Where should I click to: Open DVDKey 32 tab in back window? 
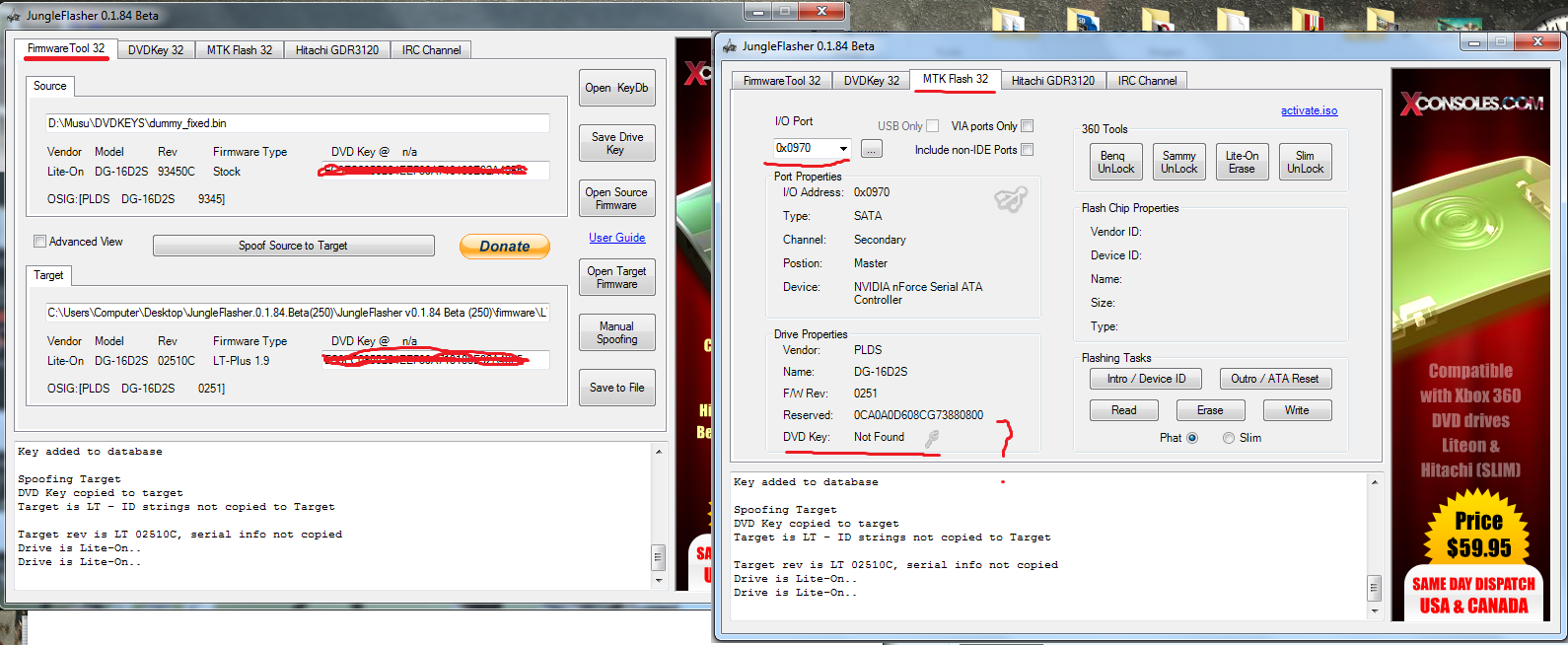(x=156, y=50)
